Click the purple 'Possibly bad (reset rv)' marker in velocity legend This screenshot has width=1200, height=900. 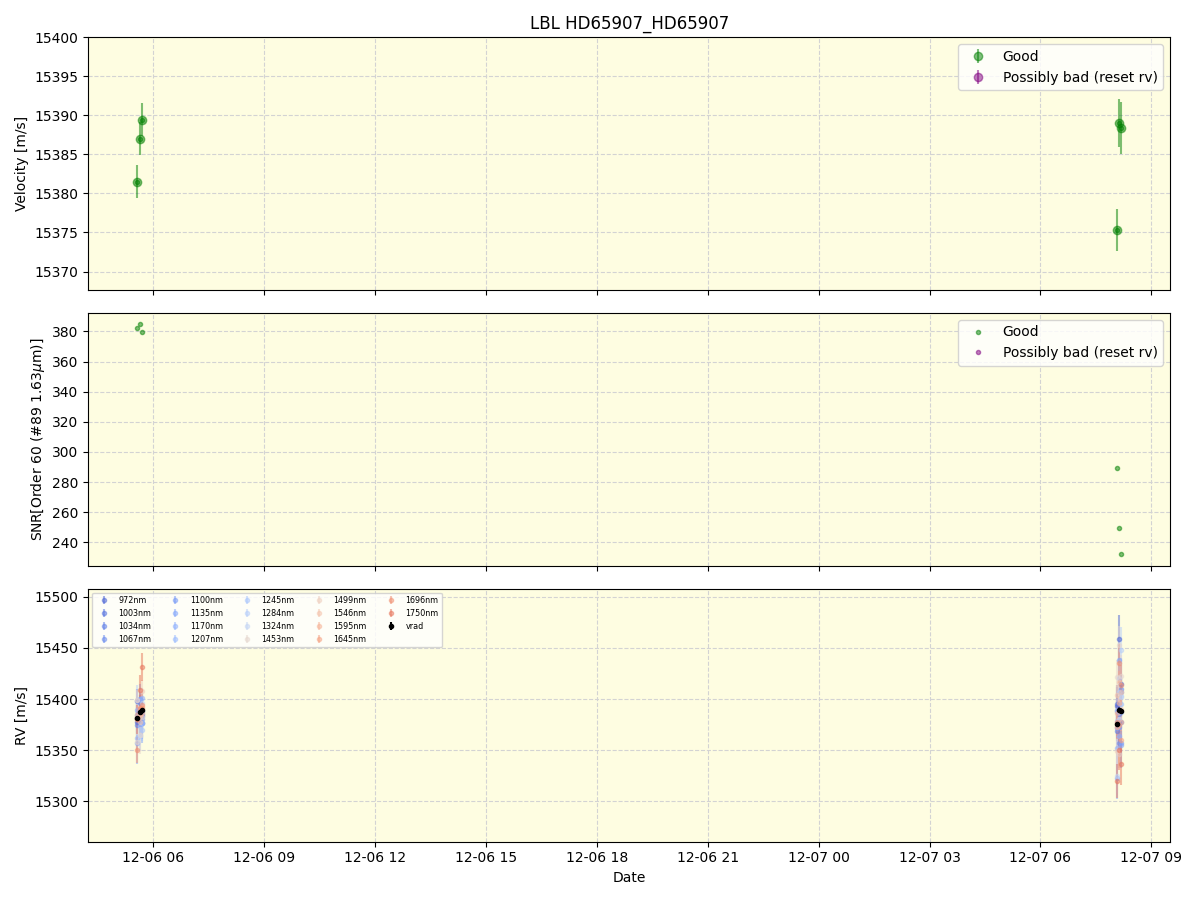point(978,77)
